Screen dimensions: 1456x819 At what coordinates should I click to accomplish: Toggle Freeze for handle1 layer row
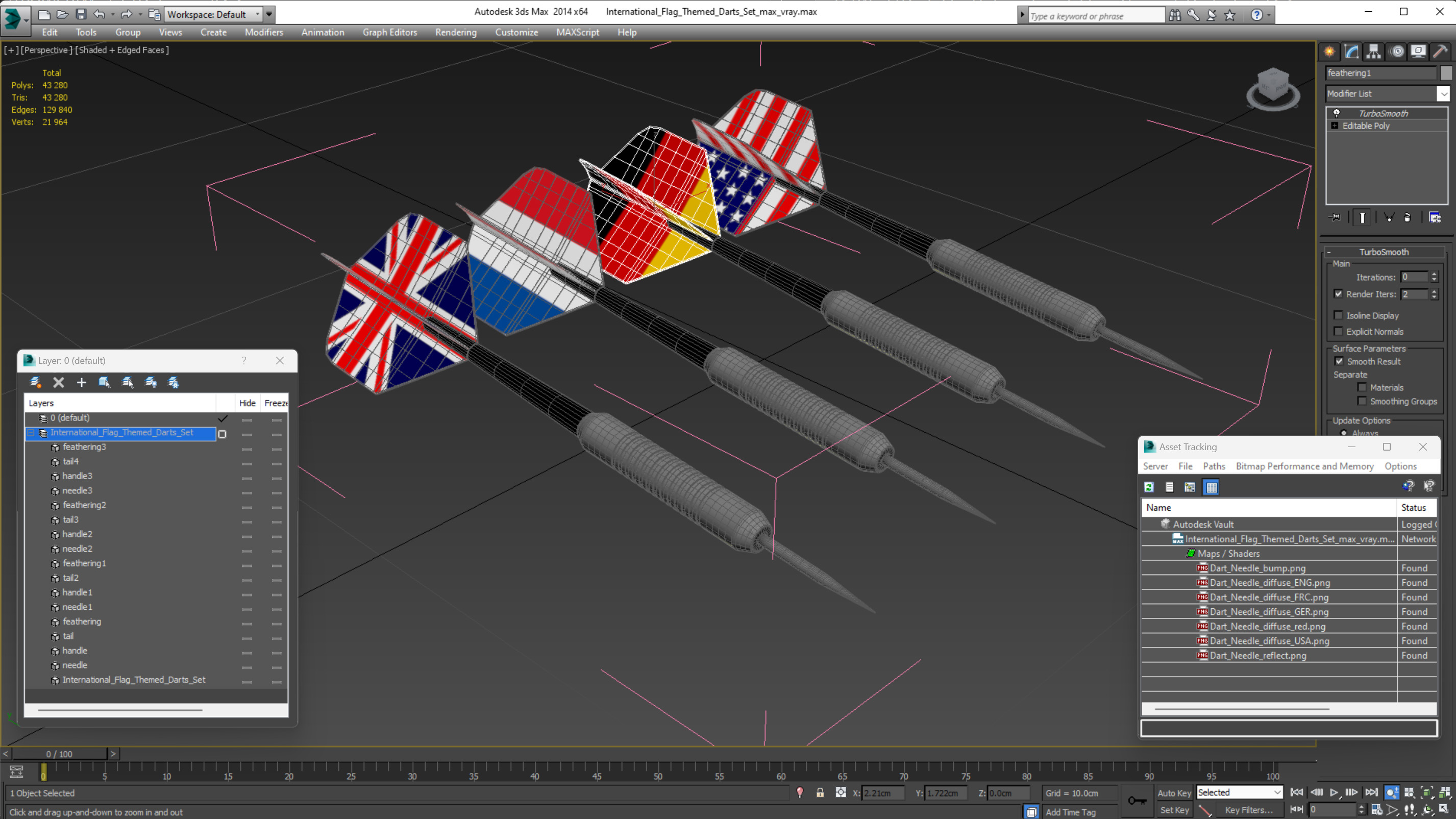277,594
